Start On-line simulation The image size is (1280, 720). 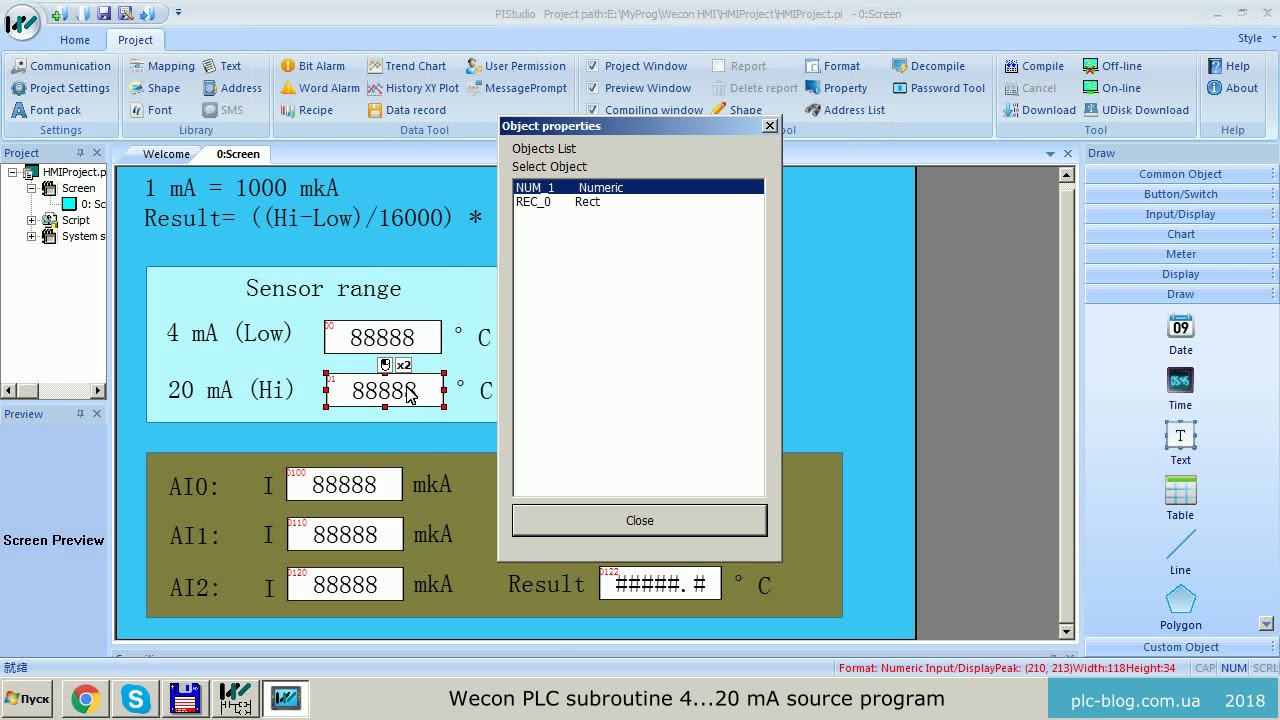1111,88
